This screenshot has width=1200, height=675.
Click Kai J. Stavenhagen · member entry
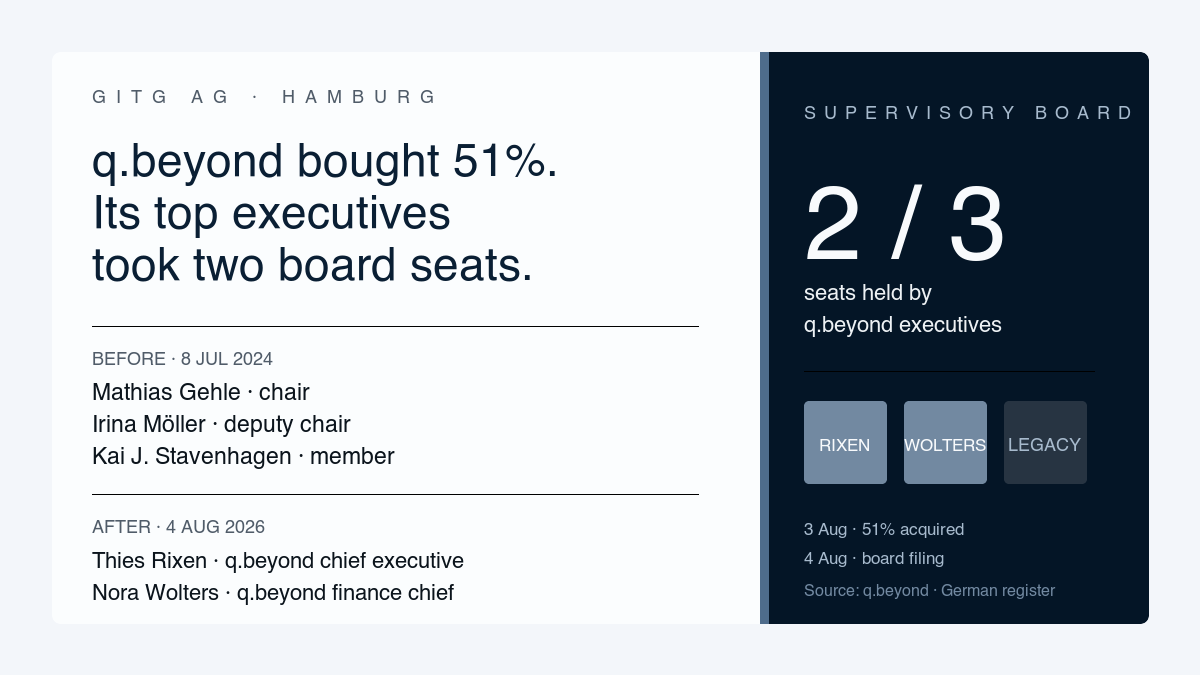[x=243, y=456]
